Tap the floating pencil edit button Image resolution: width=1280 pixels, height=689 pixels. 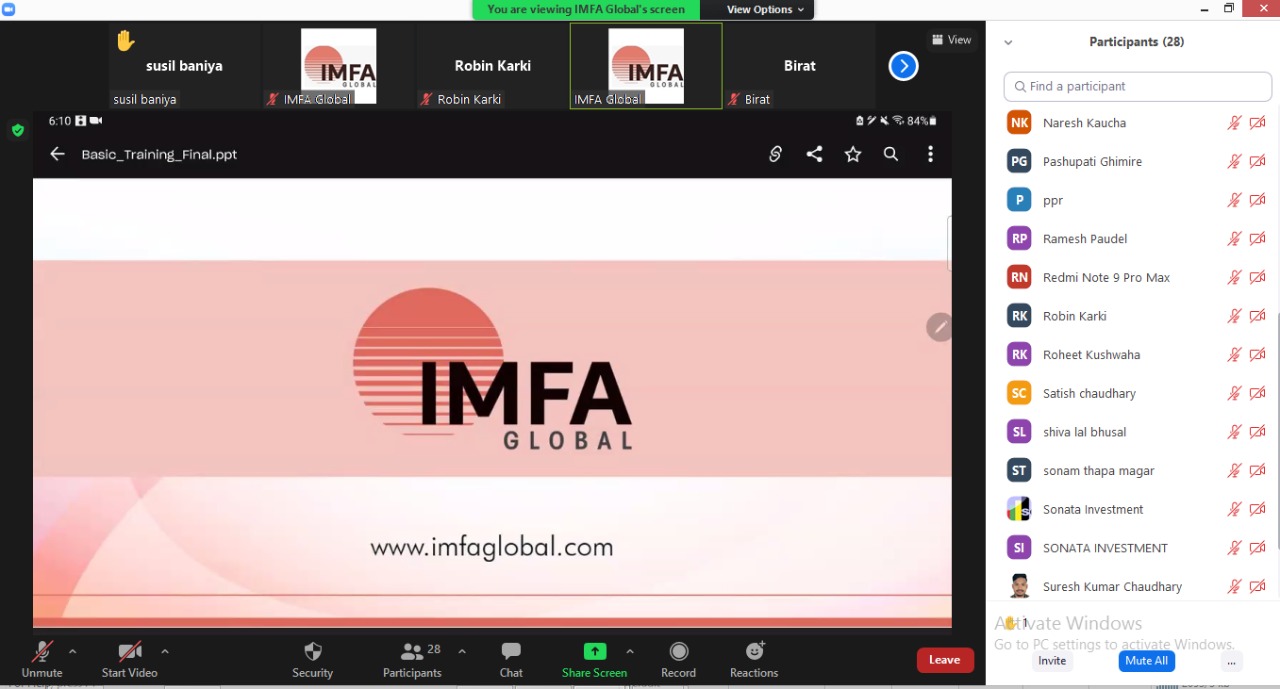[939, 327]
